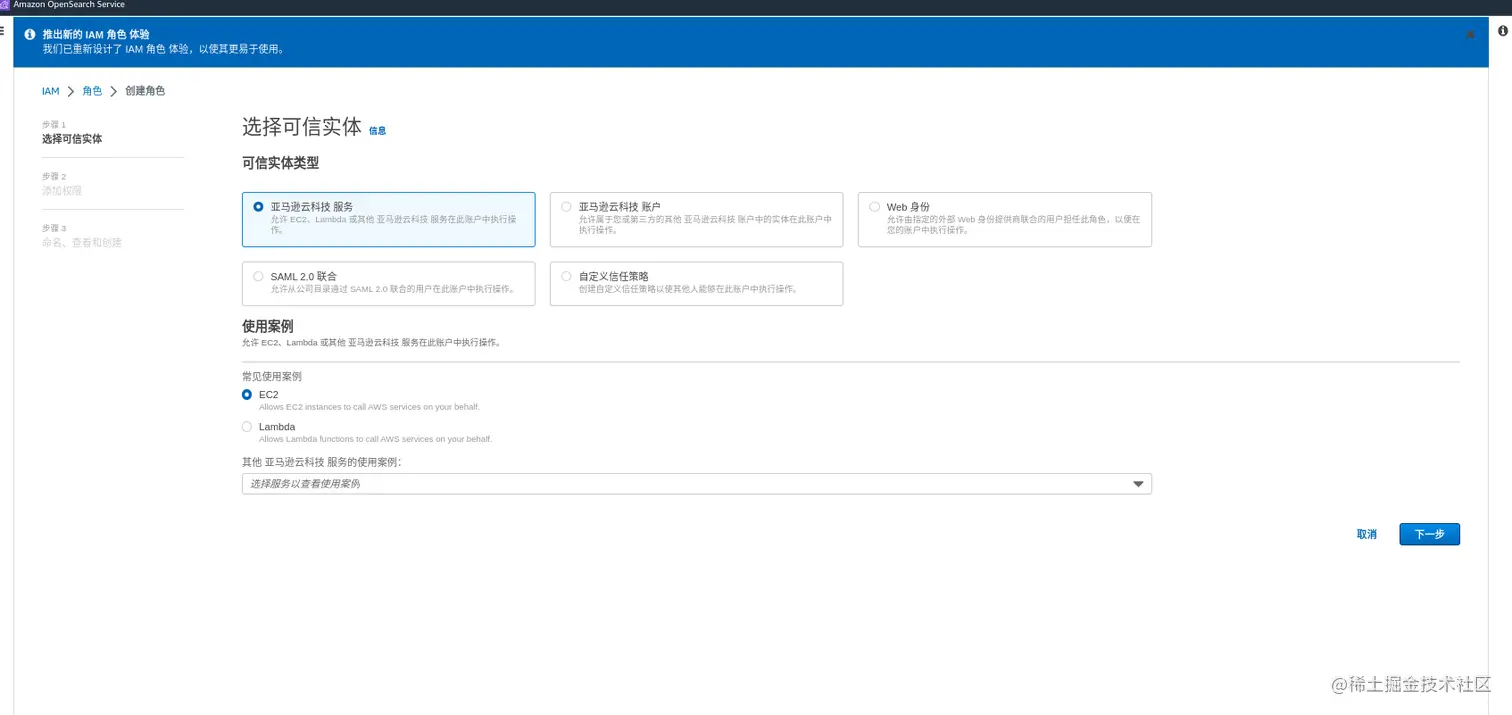Select step 3 命名、查看和创建 in sidebar
The height and width of the screenshot is (715, 1512).
click(x=82, y=242)
